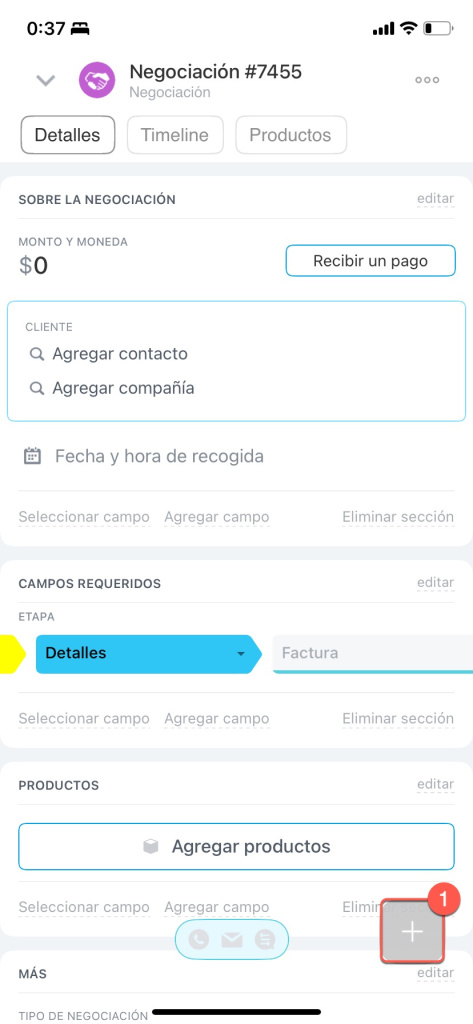Select the Factura stage in pipeline
Viewport: 473px width, 1024px height.
tap(372, 653)
